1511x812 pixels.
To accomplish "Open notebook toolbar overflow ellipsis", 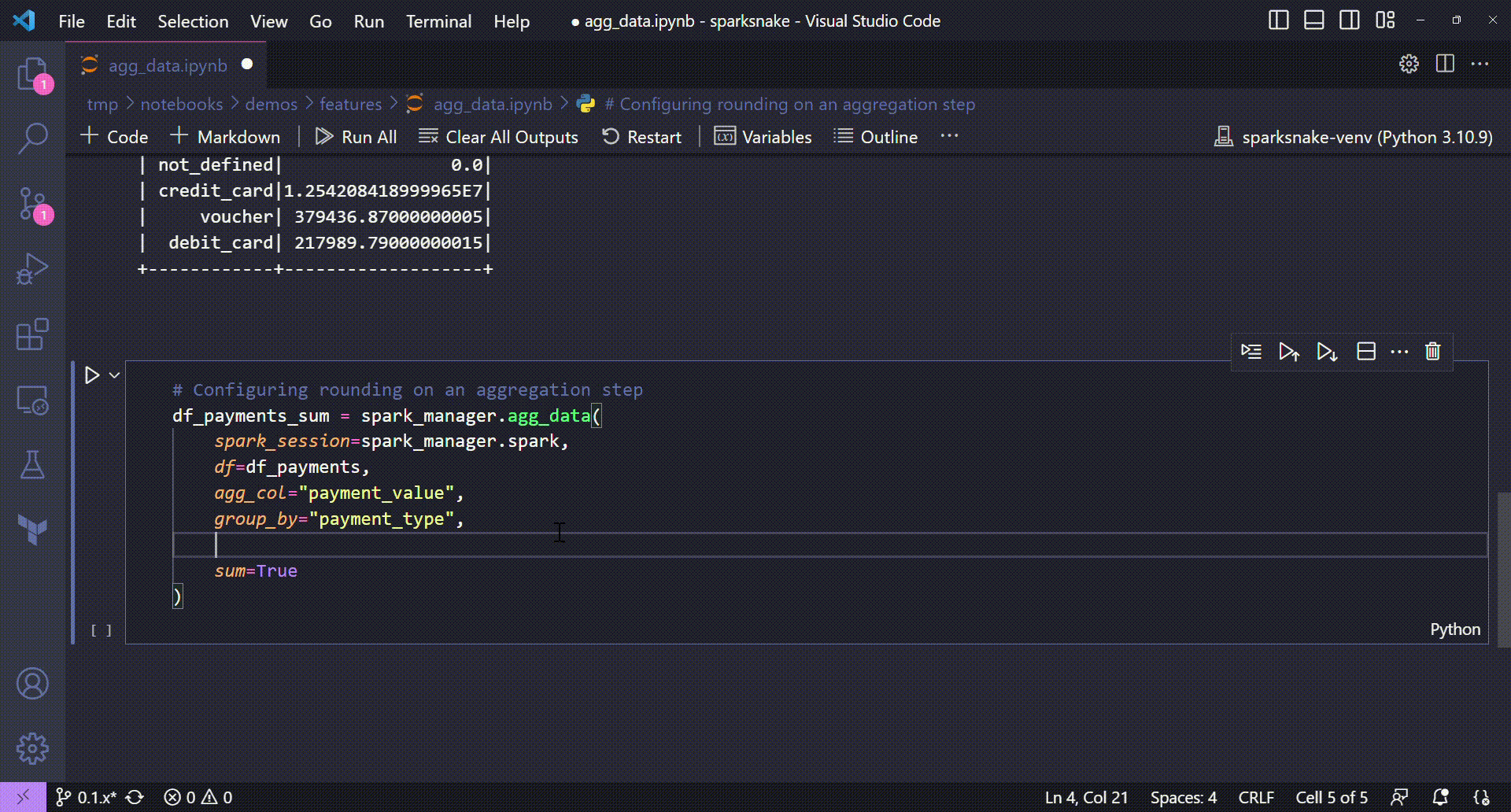I will [950, 136].
